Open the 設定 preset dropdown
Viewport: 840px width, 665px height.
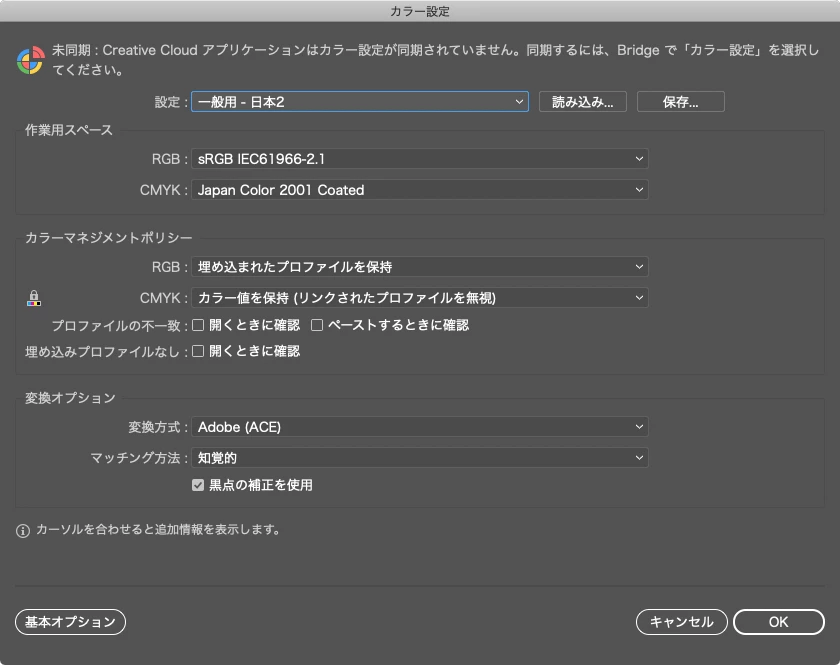pyautogui.click(x=359, y=102)
